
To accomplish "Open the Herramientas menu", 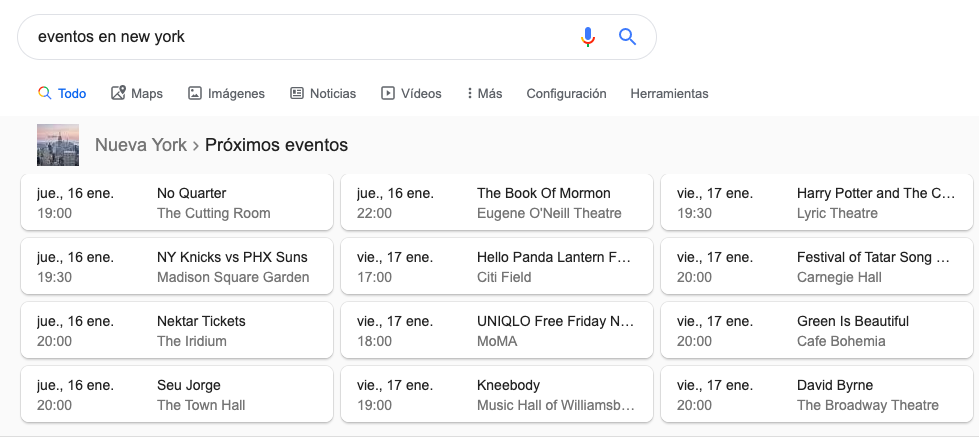I will [x=669, y=94].
